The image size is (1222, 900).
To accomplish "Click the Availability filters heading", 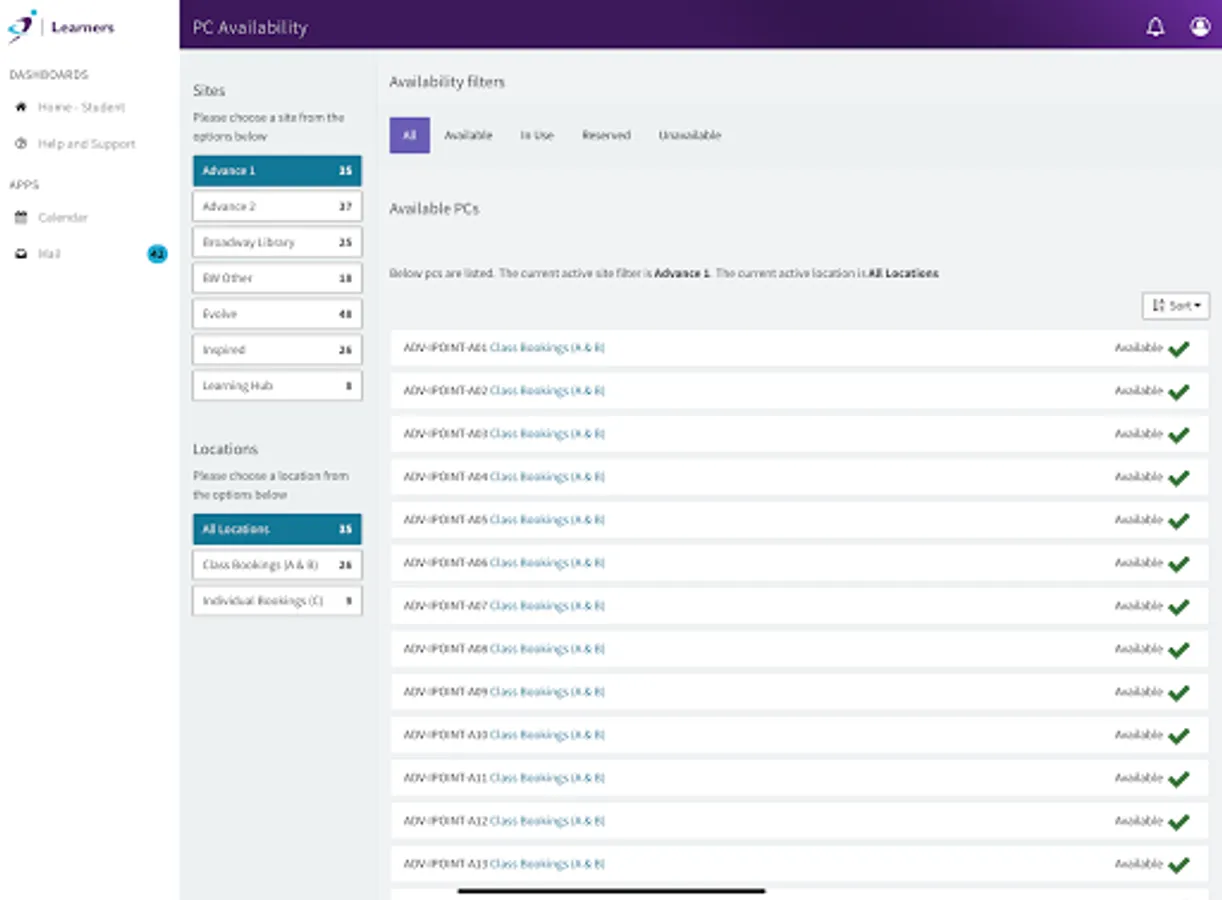I will [447, 82].
